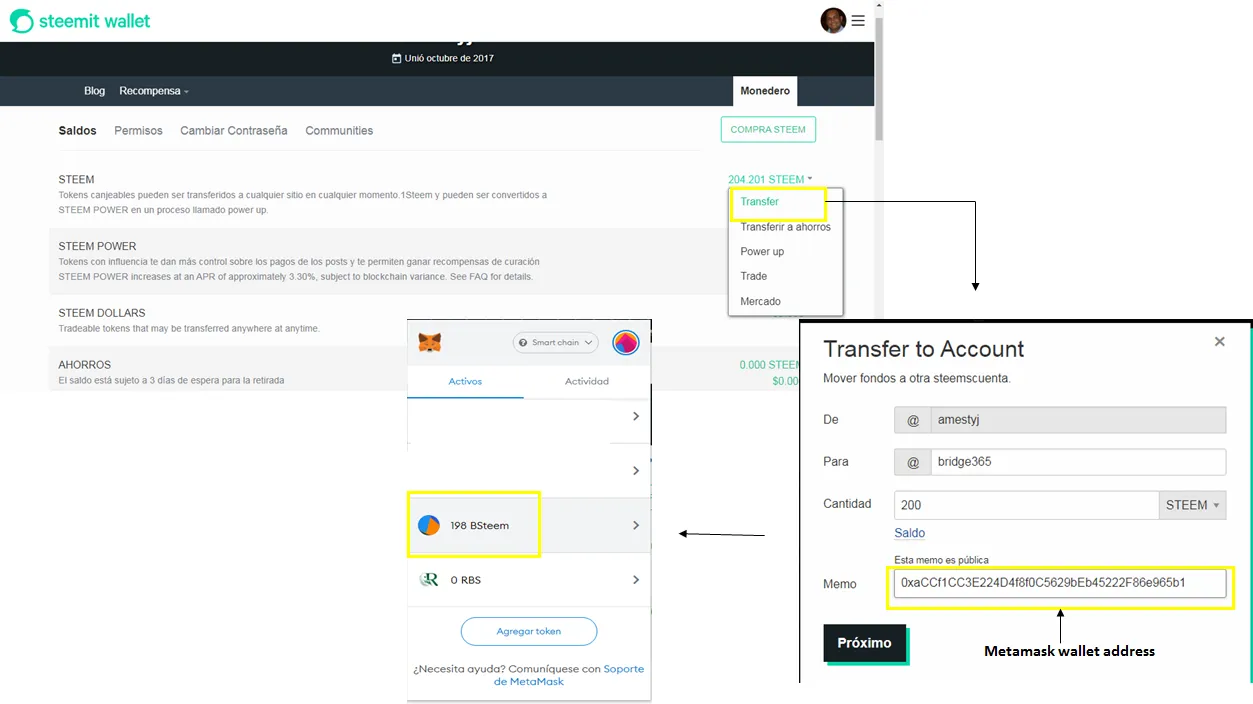Switch to the Monedero tab

(765, 91)
